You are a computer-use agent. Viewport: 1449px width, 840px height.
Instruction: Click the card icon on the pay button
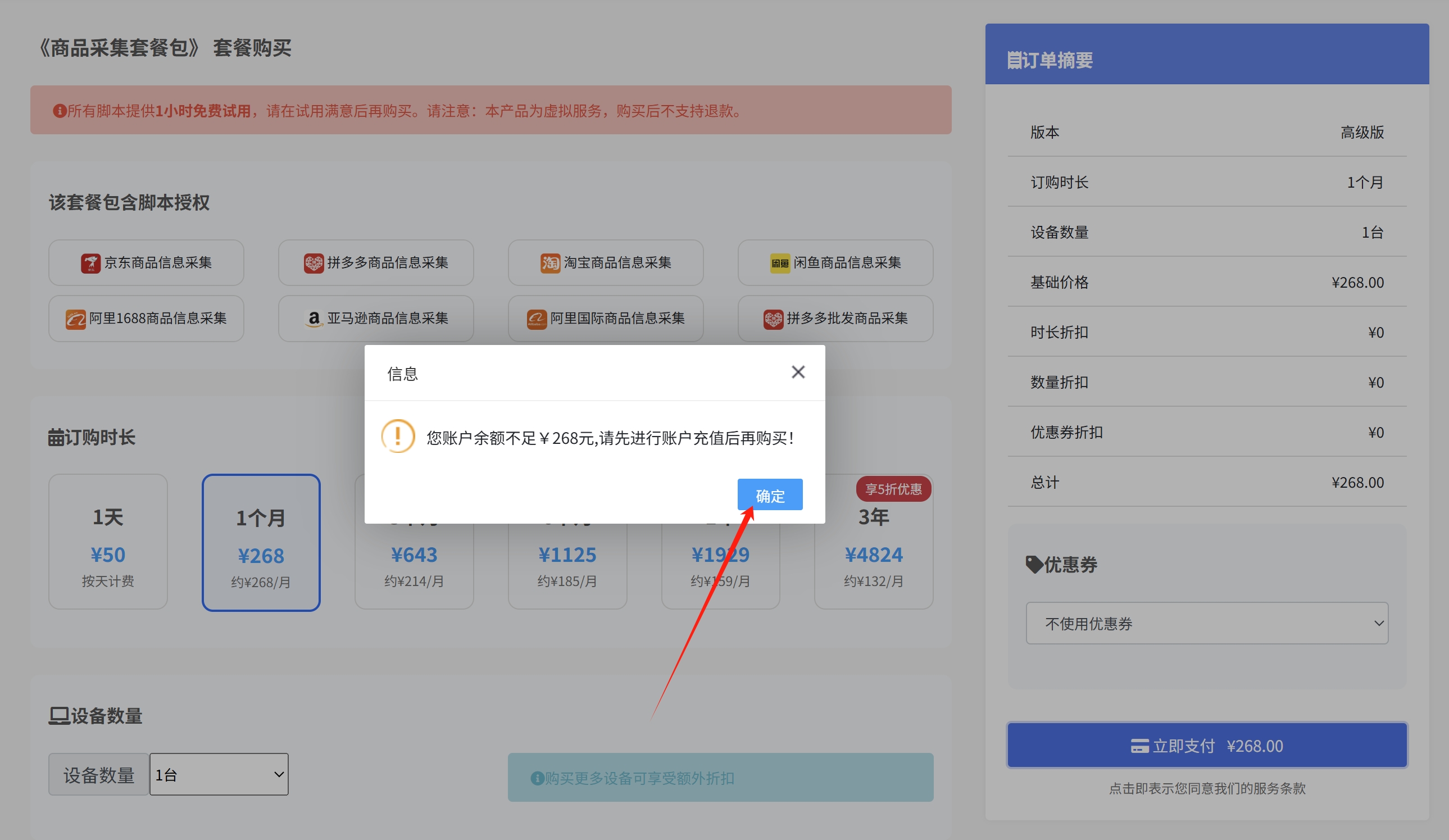1139,746
